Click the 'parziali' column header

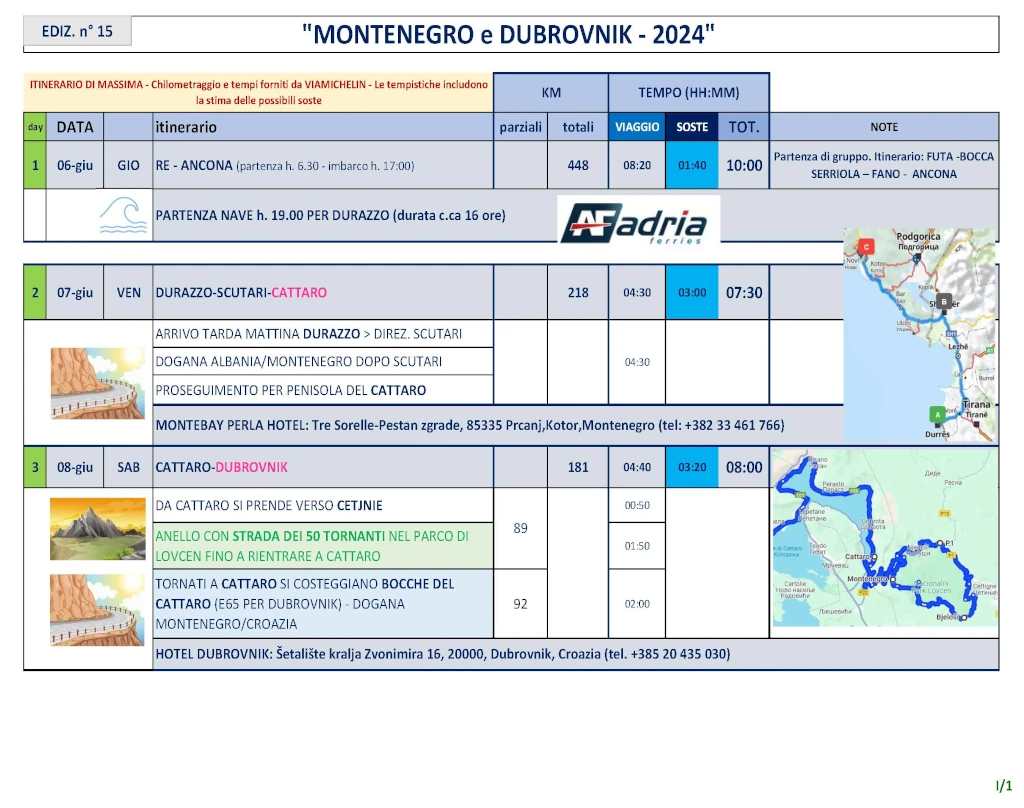(x=520, y=127)
